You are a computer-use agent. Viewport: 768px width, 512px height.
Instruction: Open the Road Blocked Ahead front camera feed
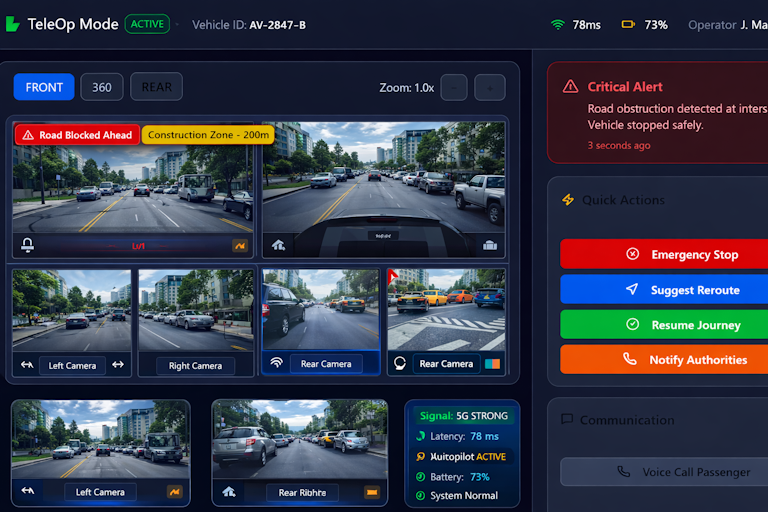coord(133,189)
